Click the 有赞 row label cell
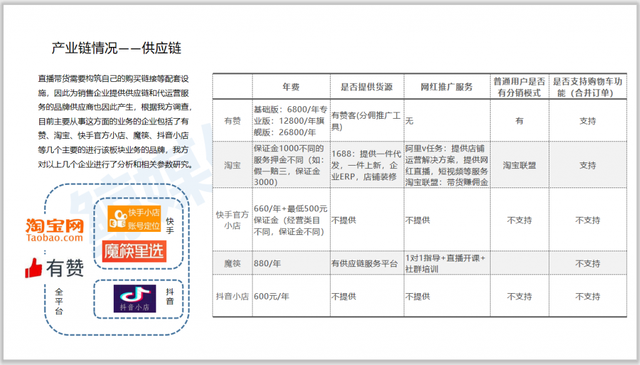This screenshot has height=365, width=640. (x=232, y=121)
